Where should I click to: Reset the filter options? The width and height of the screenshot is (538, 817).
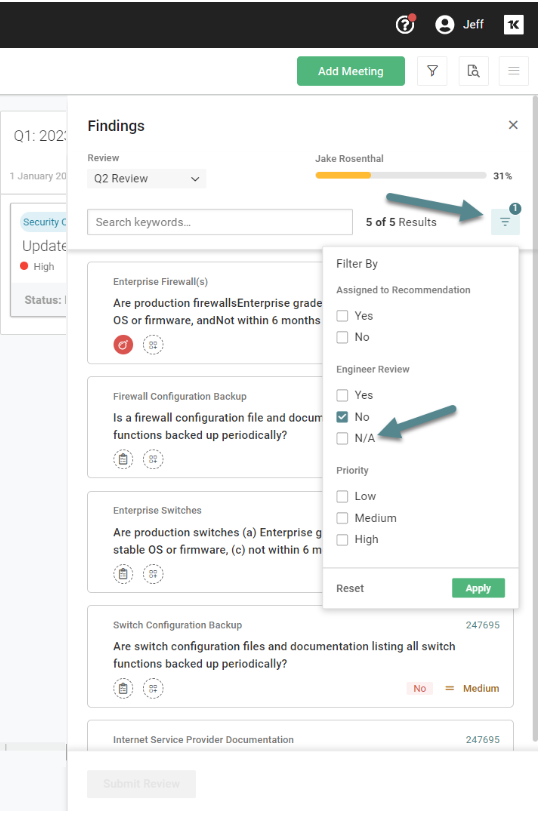coord(350,588)
